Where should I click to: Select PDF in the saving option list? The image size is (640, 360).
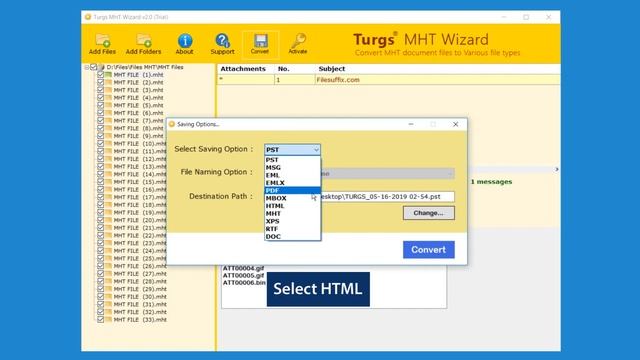coord(292,191)
